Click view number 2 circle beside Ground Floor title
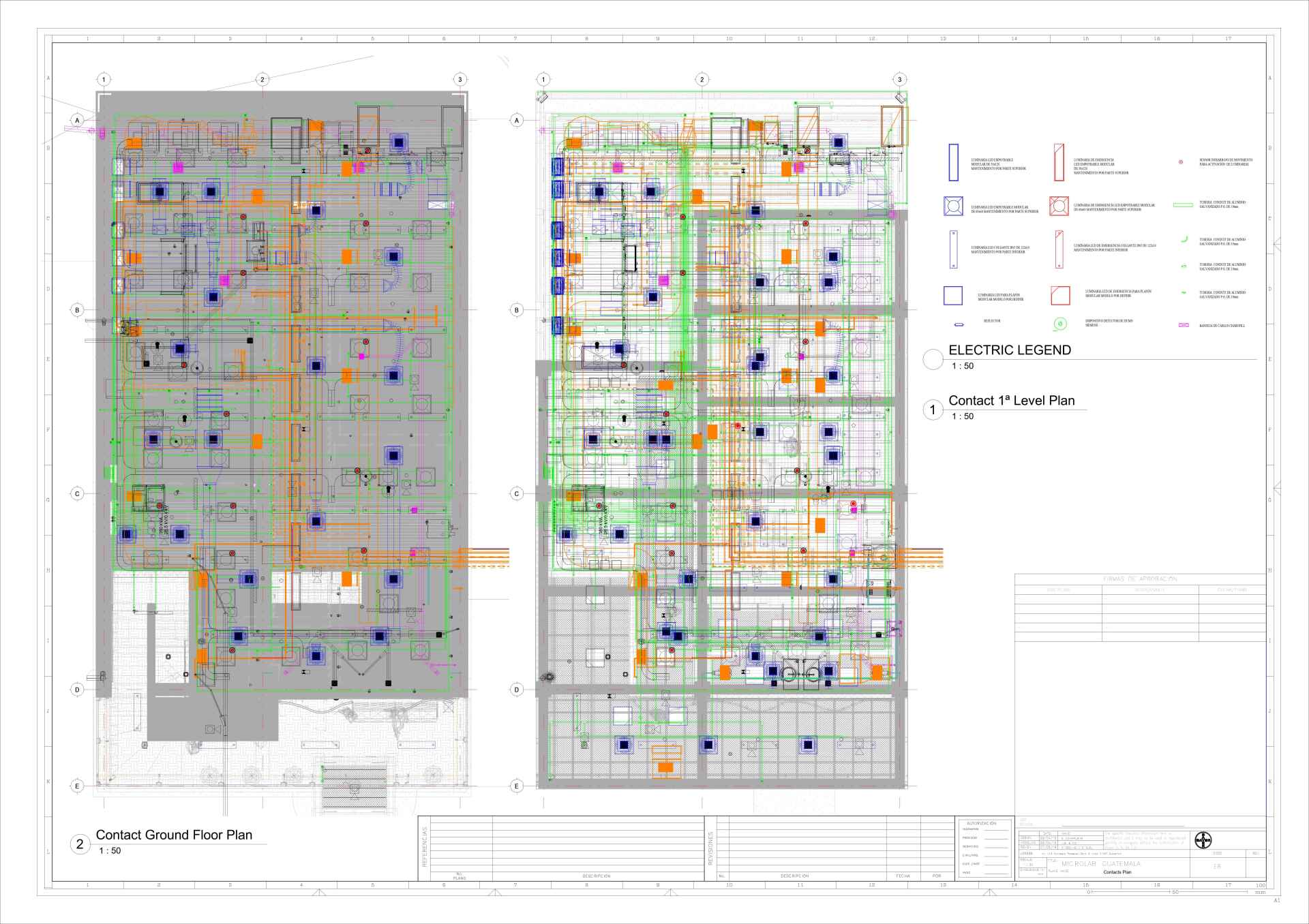The height and width of the screenshot is (924, 1309). pos(80,844)
